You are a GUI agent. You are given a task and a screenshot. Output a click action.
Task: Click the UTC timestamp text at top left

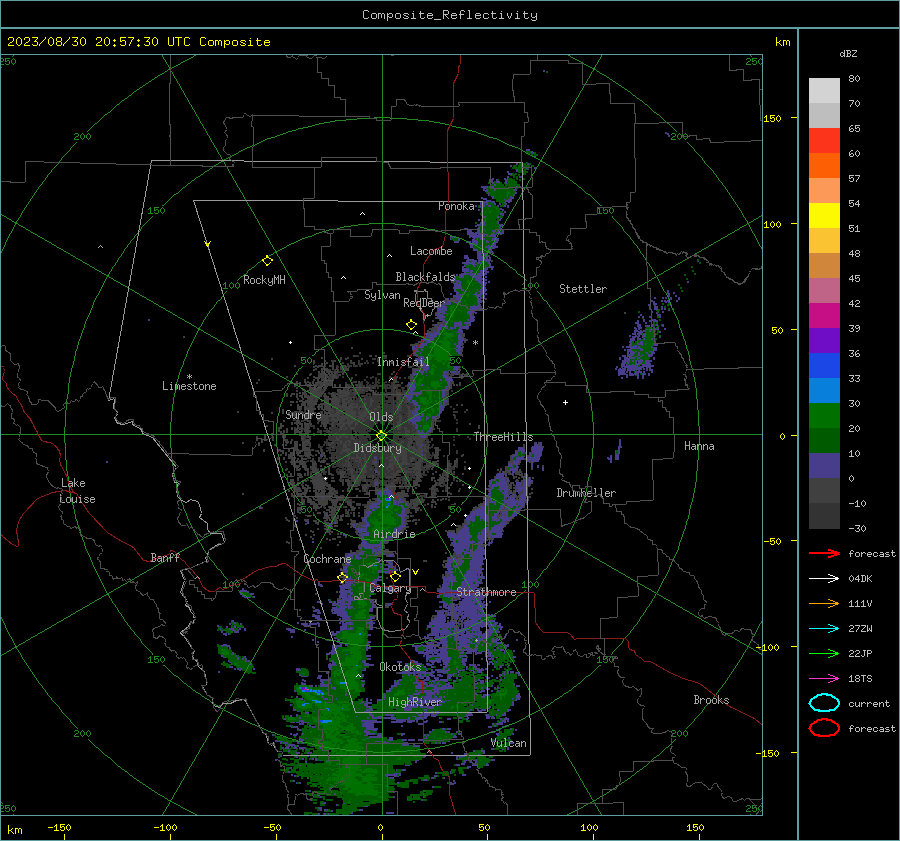(x=139, y=42)
